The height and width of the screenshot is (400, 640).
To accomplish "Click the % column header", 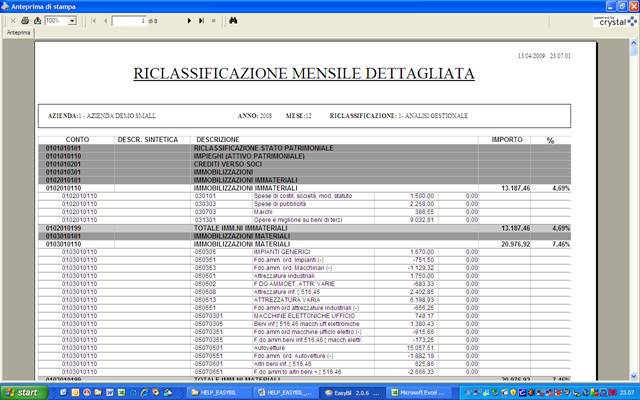I will click(x=550, y=140).
